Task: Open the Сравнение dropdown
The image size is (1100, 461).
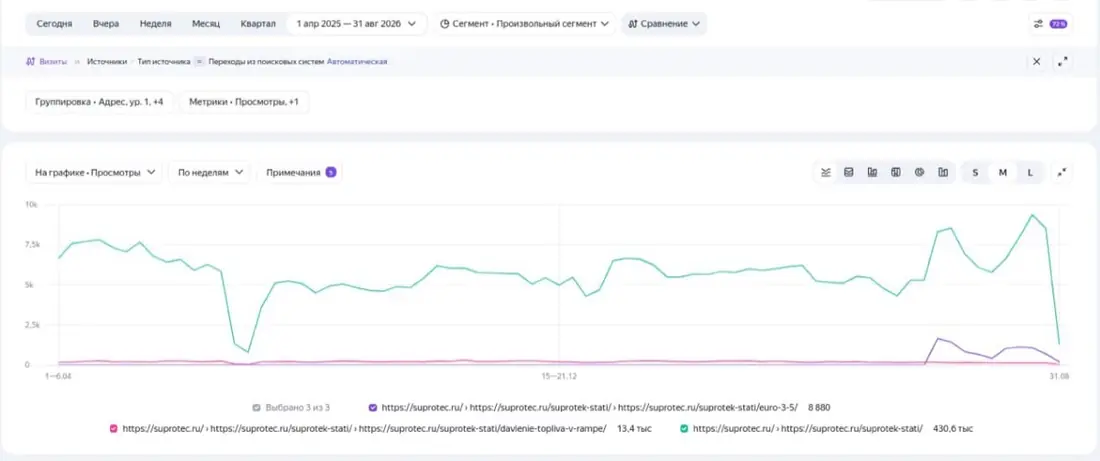Action: click(x=664, y=24)
